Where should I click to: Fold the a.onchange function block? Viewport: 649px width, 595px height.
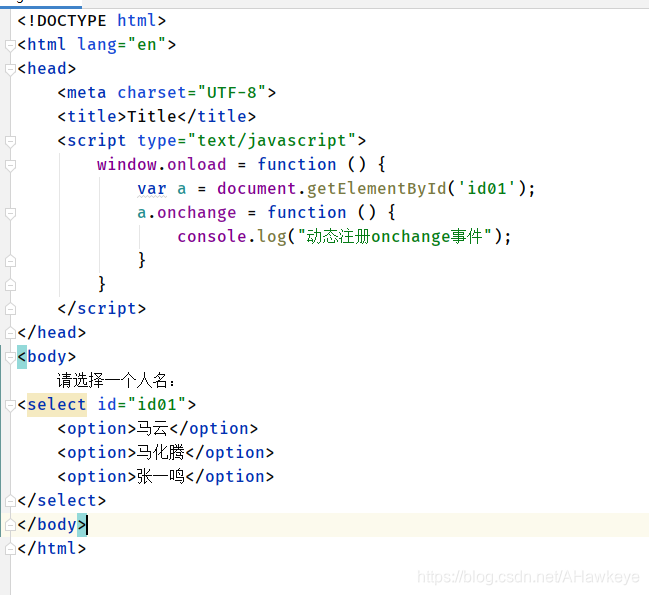10,213
